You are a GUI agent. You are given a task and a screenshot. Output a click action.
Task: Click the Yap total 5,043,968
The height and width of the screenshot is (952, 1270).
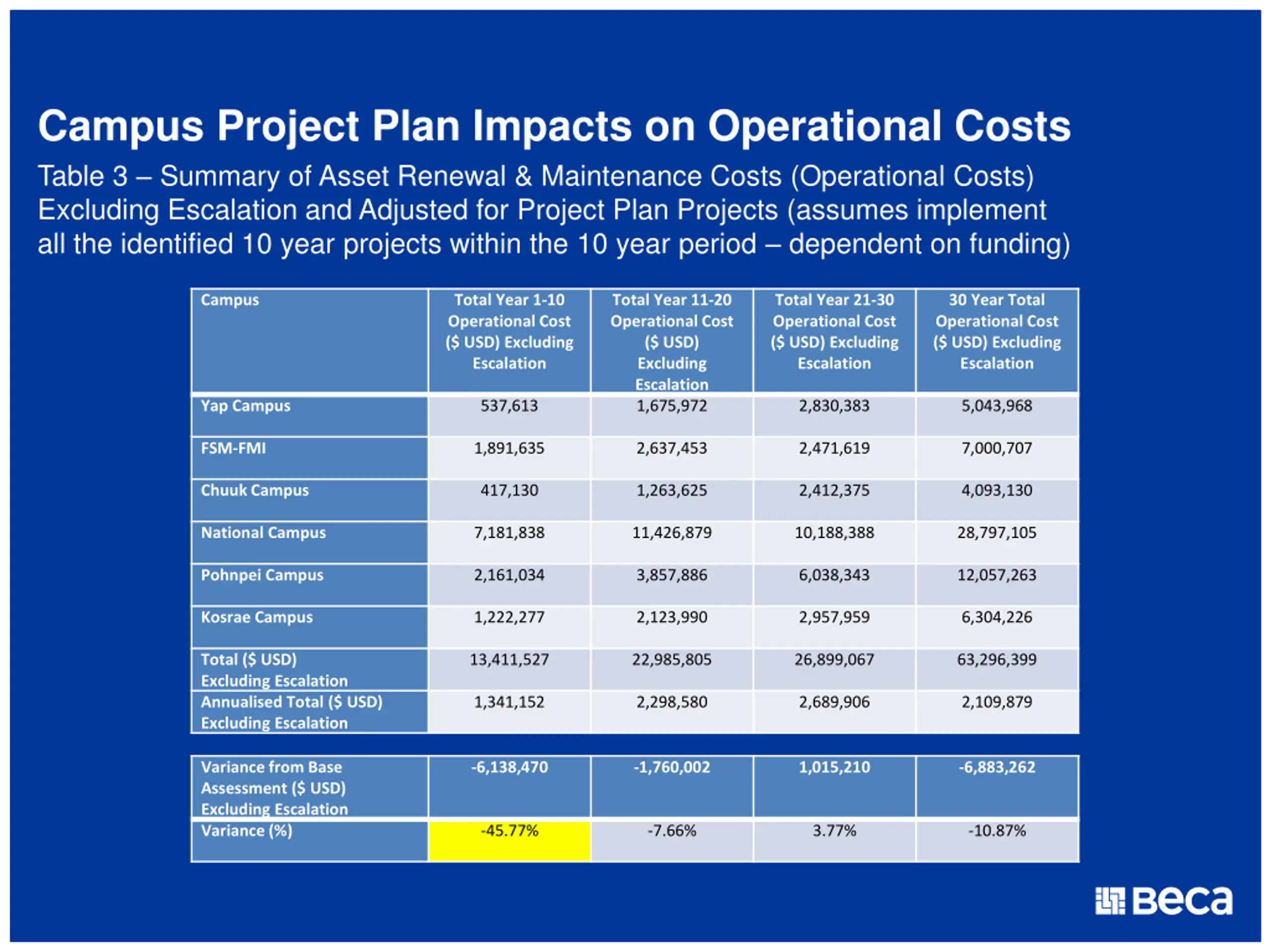(997, 406)
